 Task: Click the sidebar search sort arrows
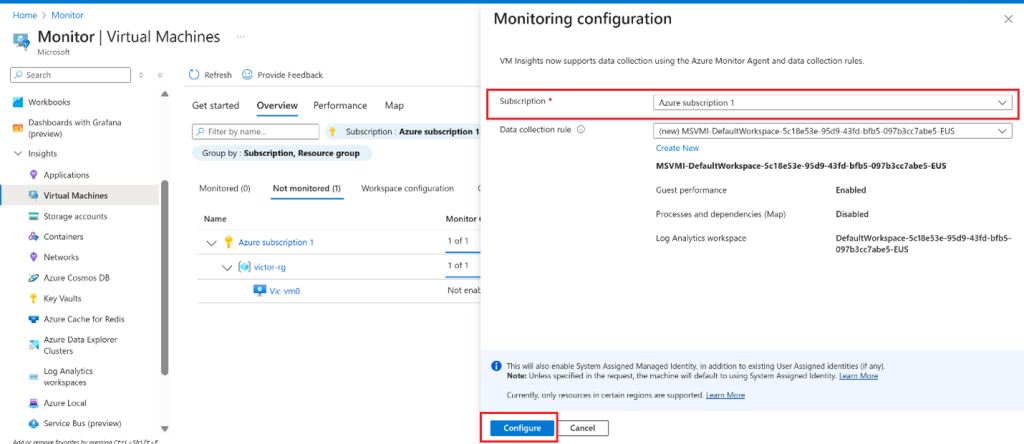pos(141,75)
